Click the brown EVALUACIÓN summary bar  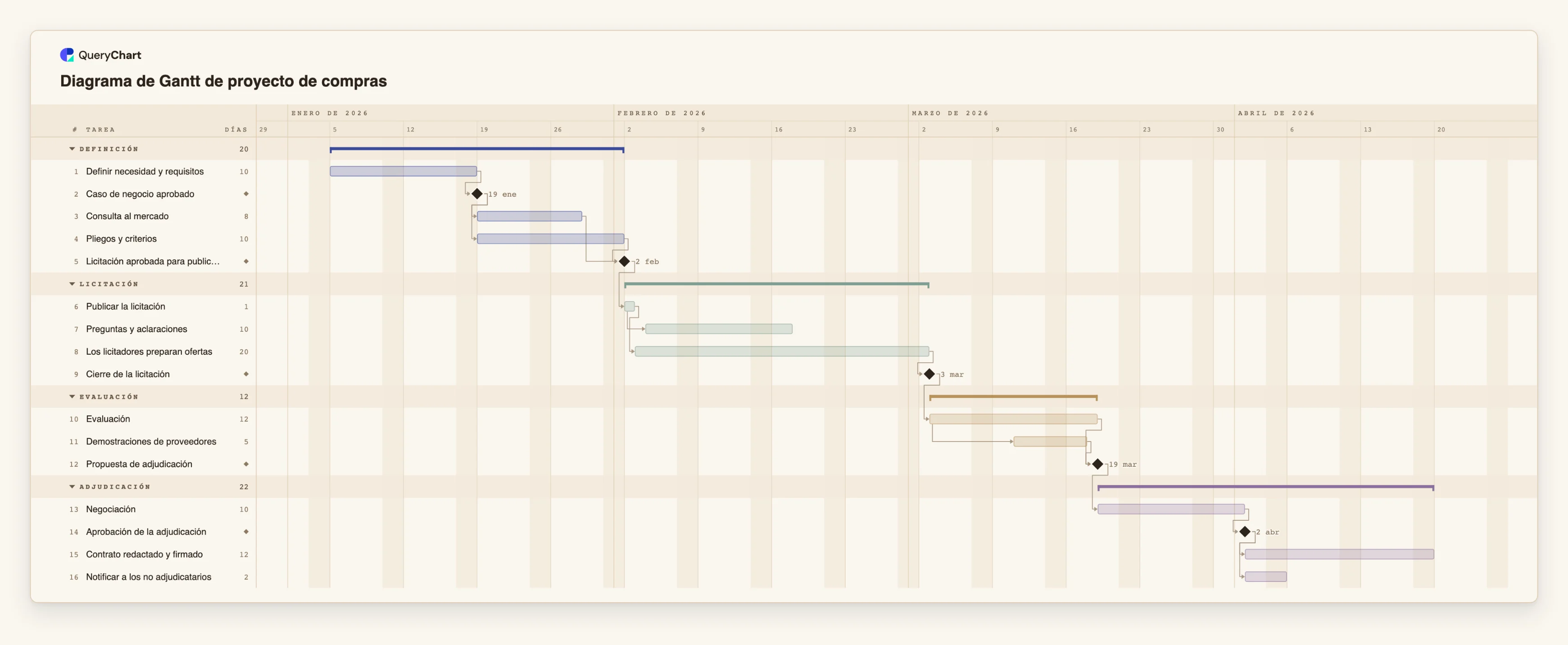point(1014,397)
